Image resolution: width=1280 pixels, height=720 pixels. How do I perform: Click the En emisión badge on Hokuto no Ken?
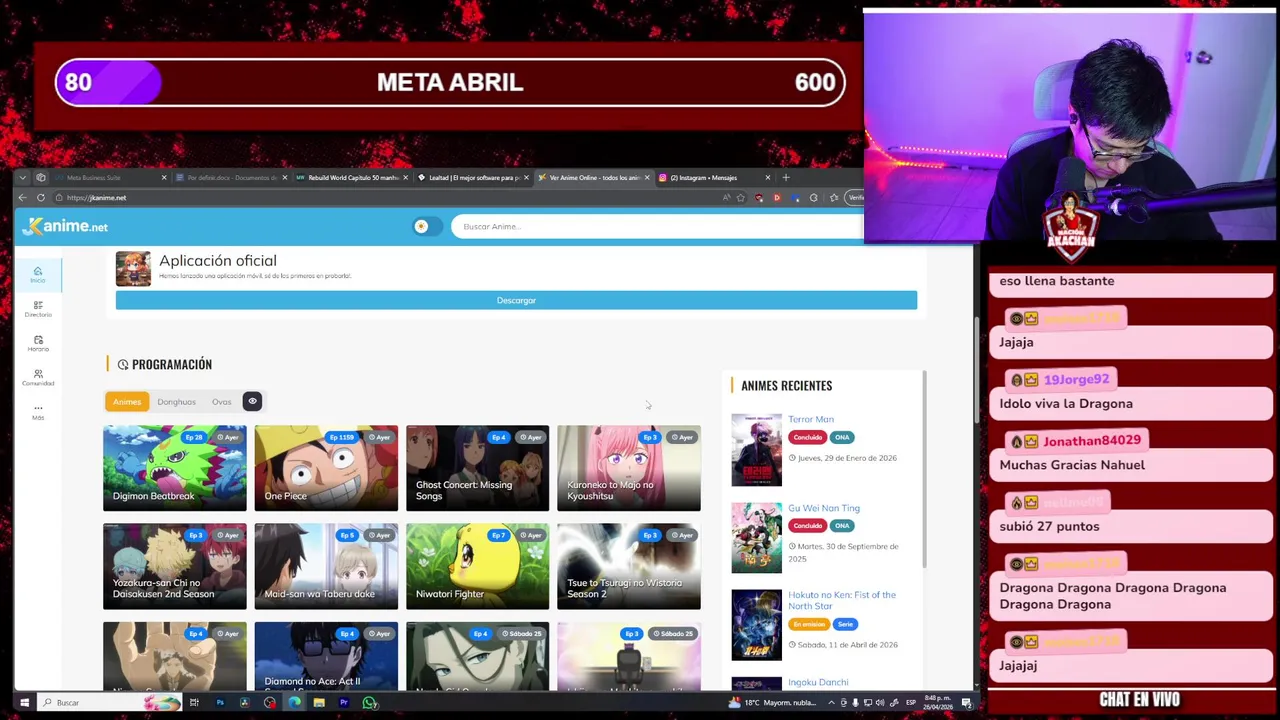click(809, 624)
